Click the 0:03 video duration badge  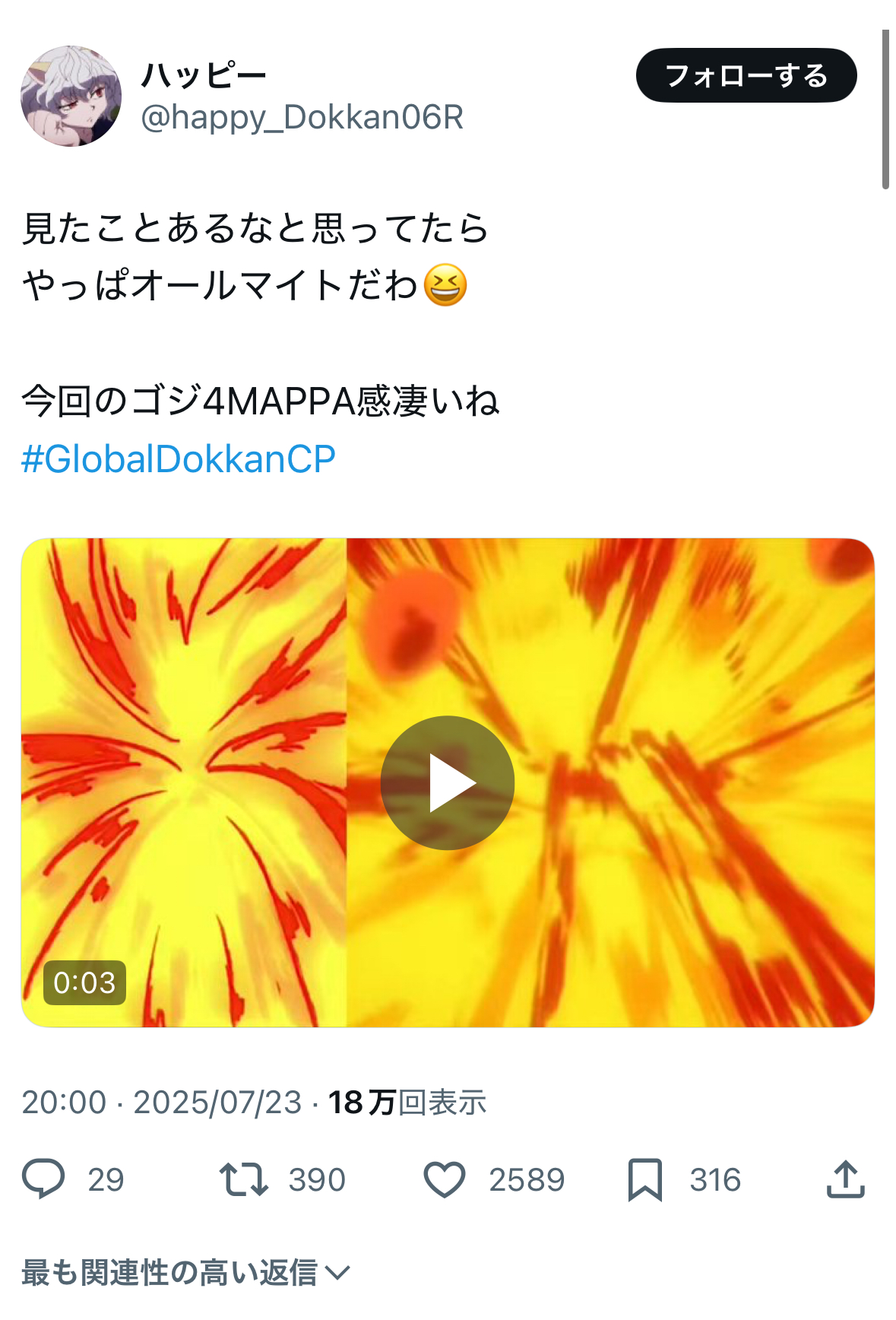pyautogui.click(x=84, y=982)
